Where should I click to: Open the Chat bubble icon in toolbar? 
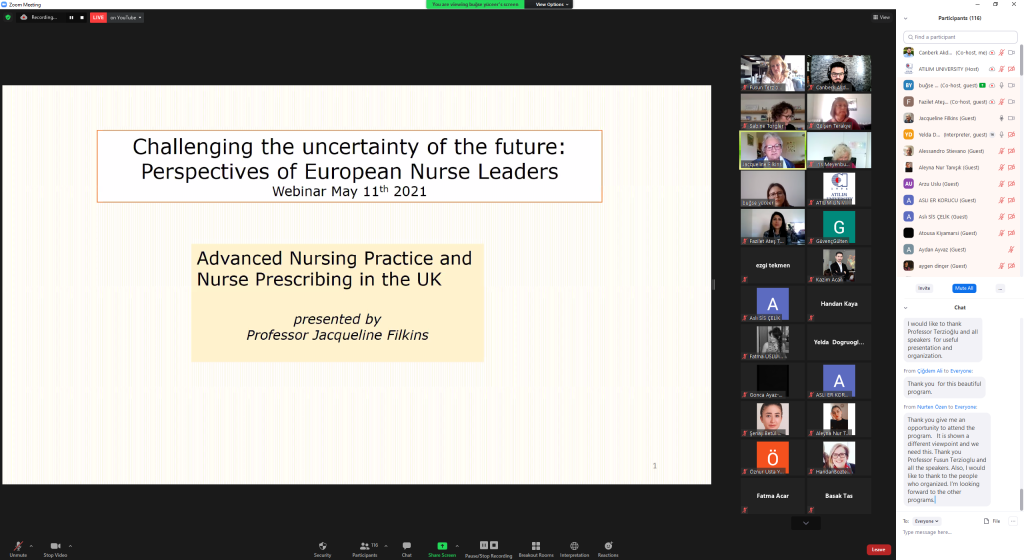coord(406,546)
